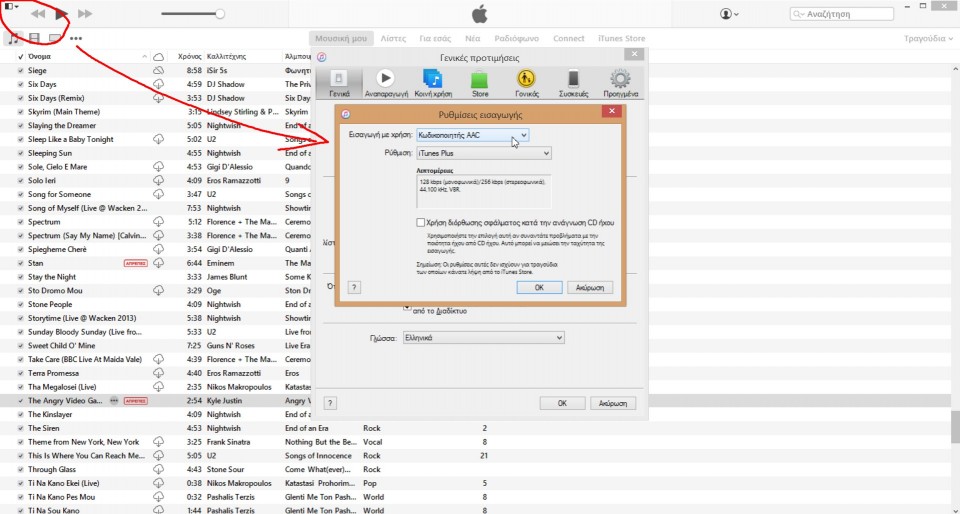Click cloud download icon for Stan
Viewport: 960px width, 514px height.
pyautogui.click(x=159, y=263)
